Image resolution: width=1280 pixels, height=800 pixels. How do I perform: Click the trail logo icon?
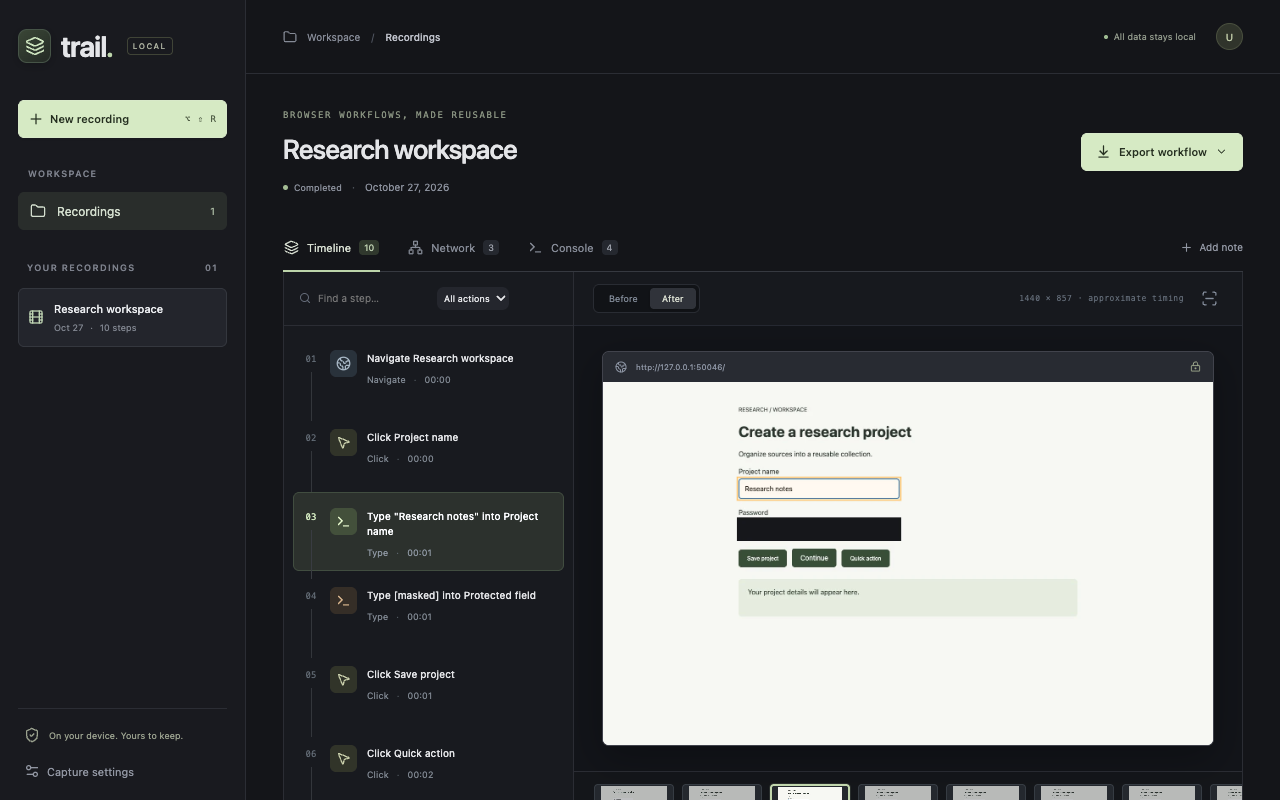tap(35, 46)
